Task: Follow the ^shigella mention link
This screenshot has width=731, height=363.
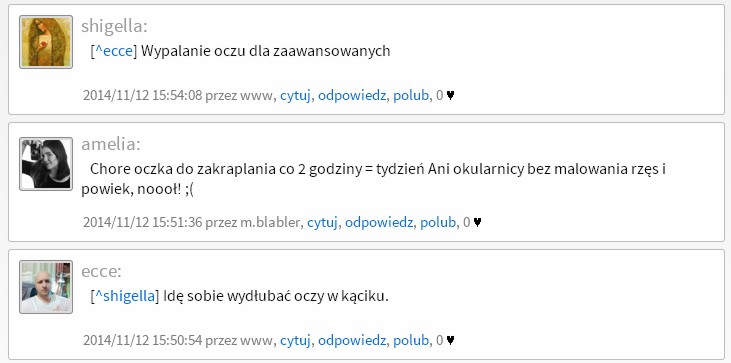Action: [x=124, y=295]
